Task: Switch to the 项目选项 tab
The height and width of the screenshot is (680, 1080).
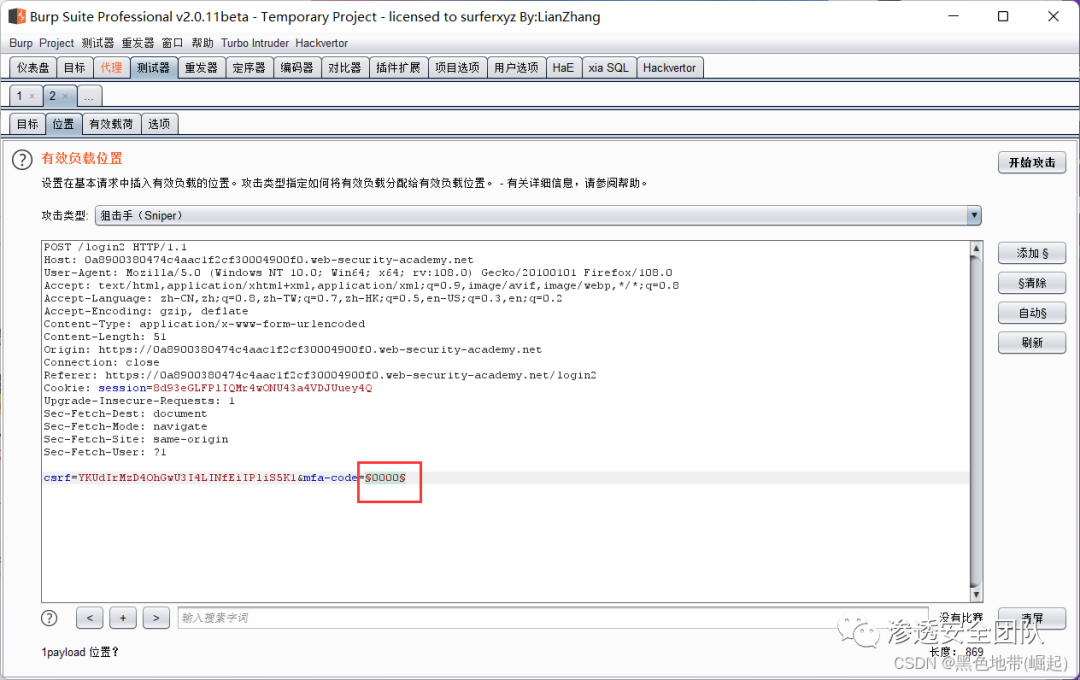Action: 457,68
